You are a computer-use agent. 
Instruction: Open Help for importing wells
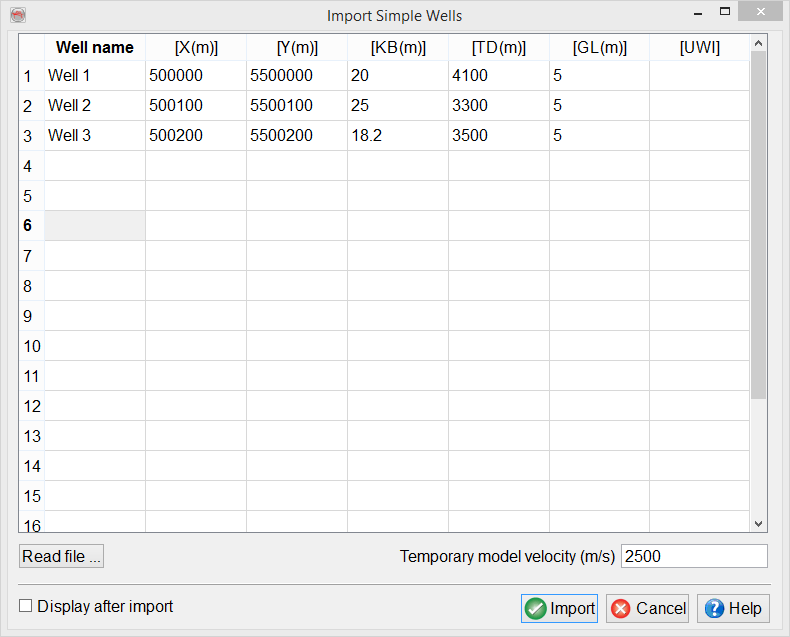pyautogui.click(x=733, y=608)
